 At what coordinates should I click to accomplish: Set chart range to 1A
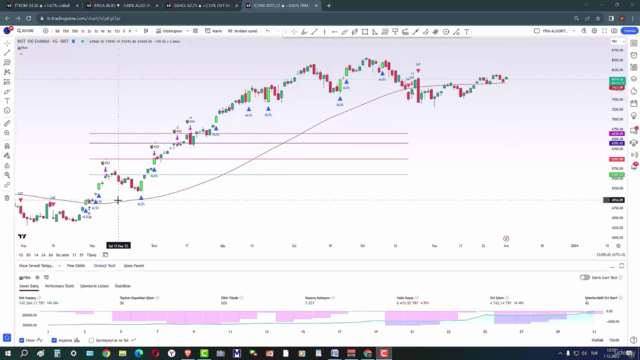pyautogui.click(x=36, y=255)
